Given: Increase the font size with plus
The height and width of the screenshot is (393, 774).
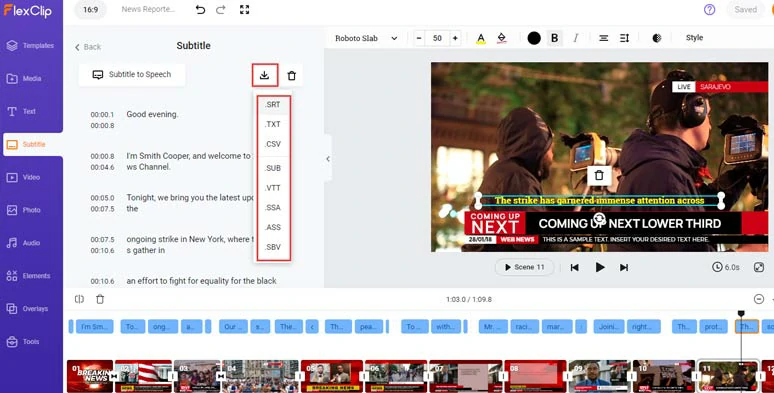Looking at the screenshot, I should click(455, 38).
